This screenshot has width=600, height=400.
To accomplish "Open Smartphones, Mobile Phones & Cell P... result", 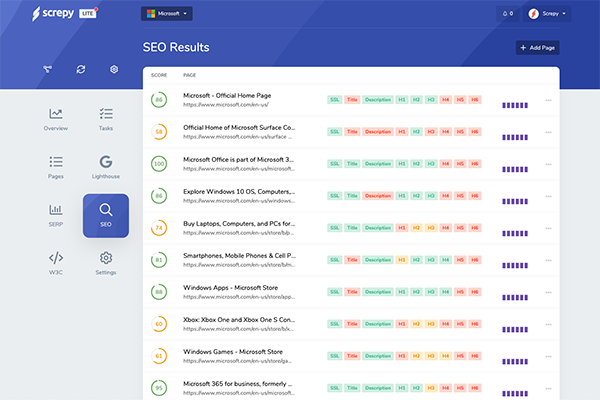I will click(x=240, y=256).
